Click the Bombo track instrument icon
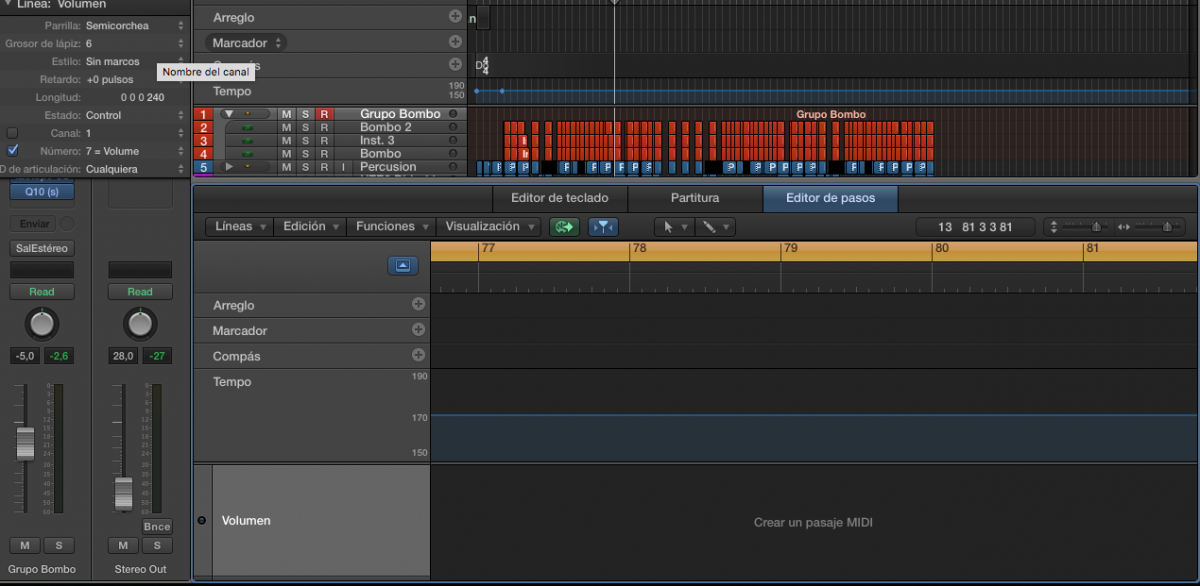The image size is (1200, 586). pos(246,154)
